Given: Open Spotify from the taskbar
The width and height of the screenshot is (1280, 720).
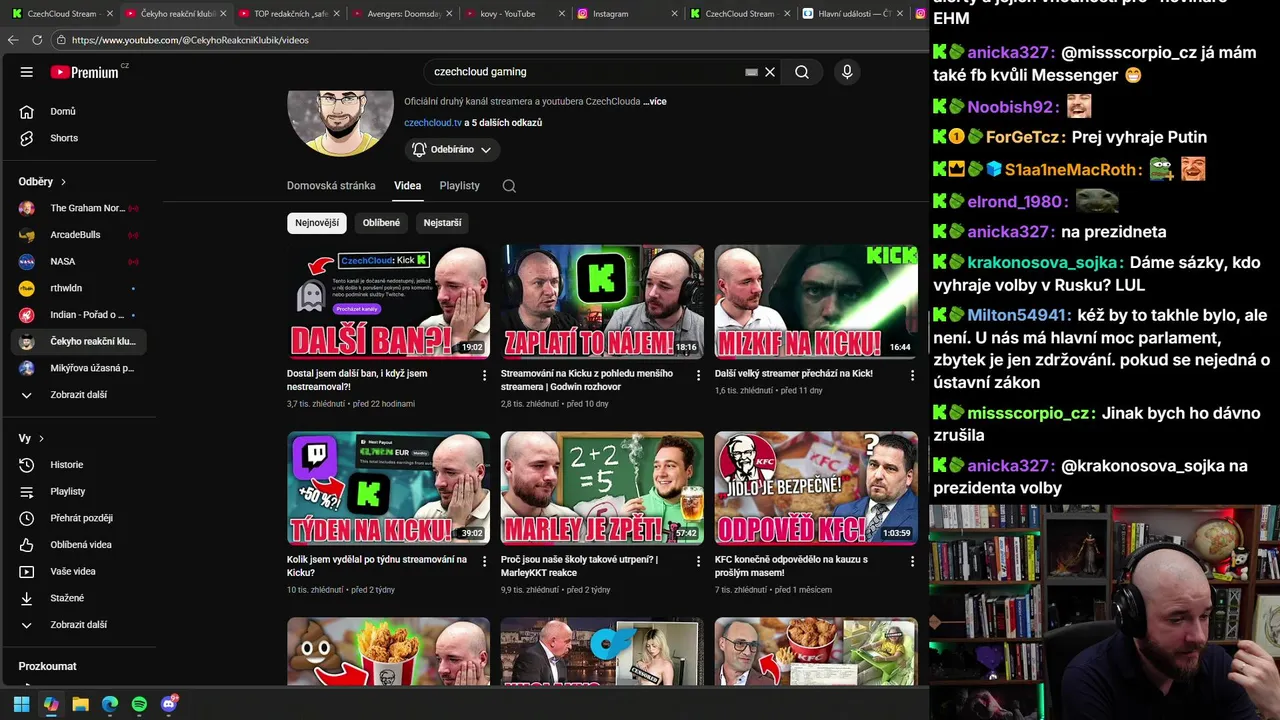Looking at the screenshot, I should (139, 704).
